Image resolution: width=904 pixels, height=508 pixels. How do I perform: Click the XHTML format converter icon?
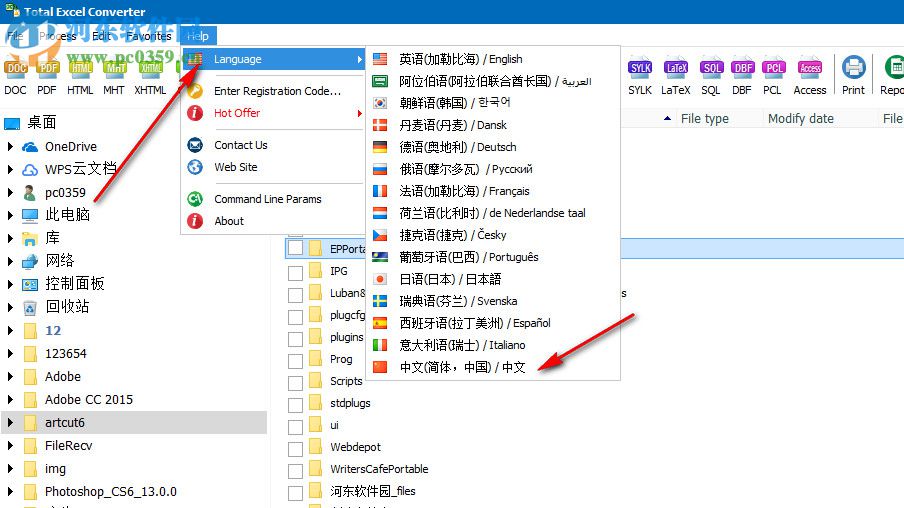pos(150,68)
